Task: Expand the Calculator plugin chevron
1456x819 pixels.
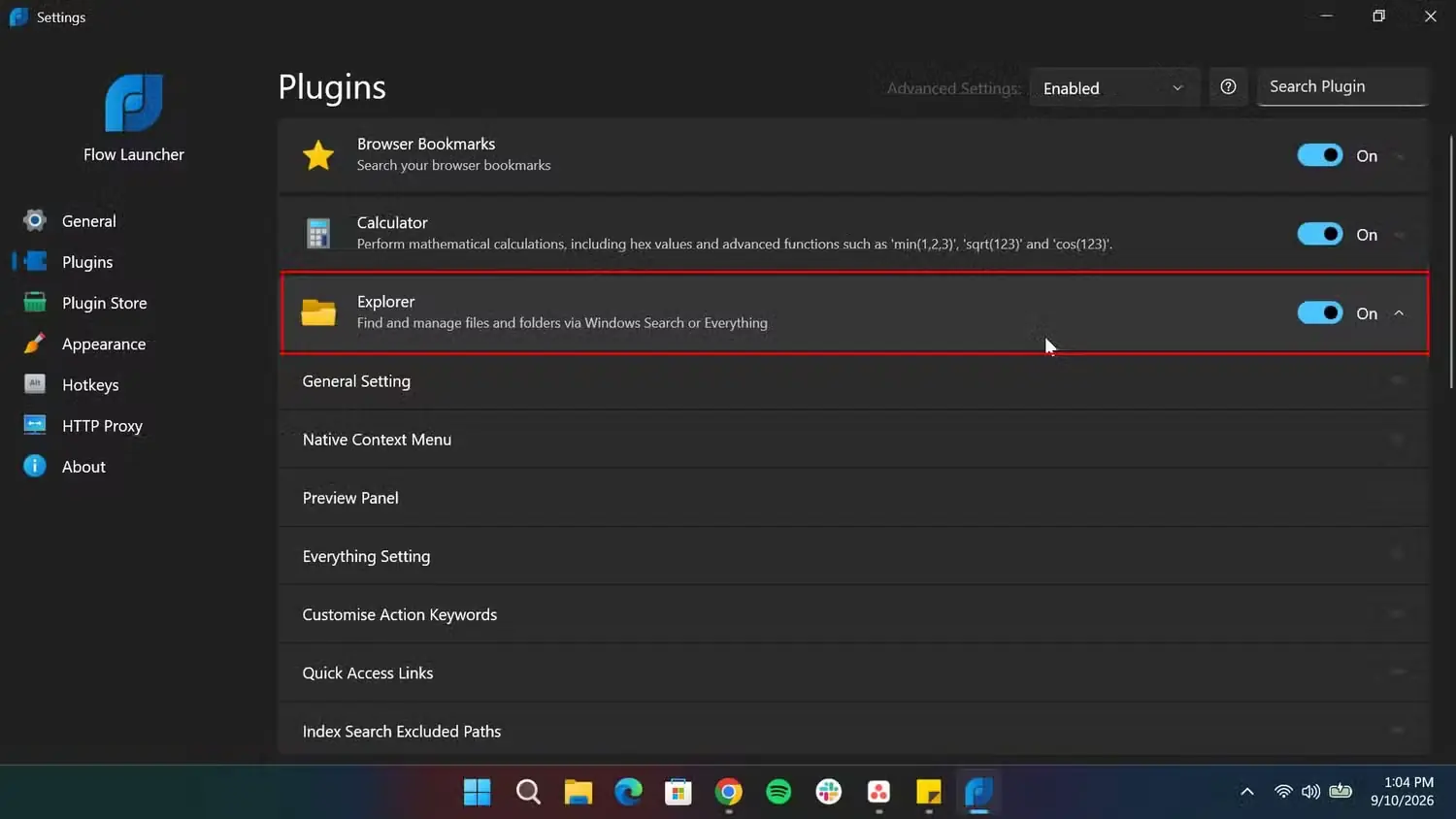Action: [1399, 235]
